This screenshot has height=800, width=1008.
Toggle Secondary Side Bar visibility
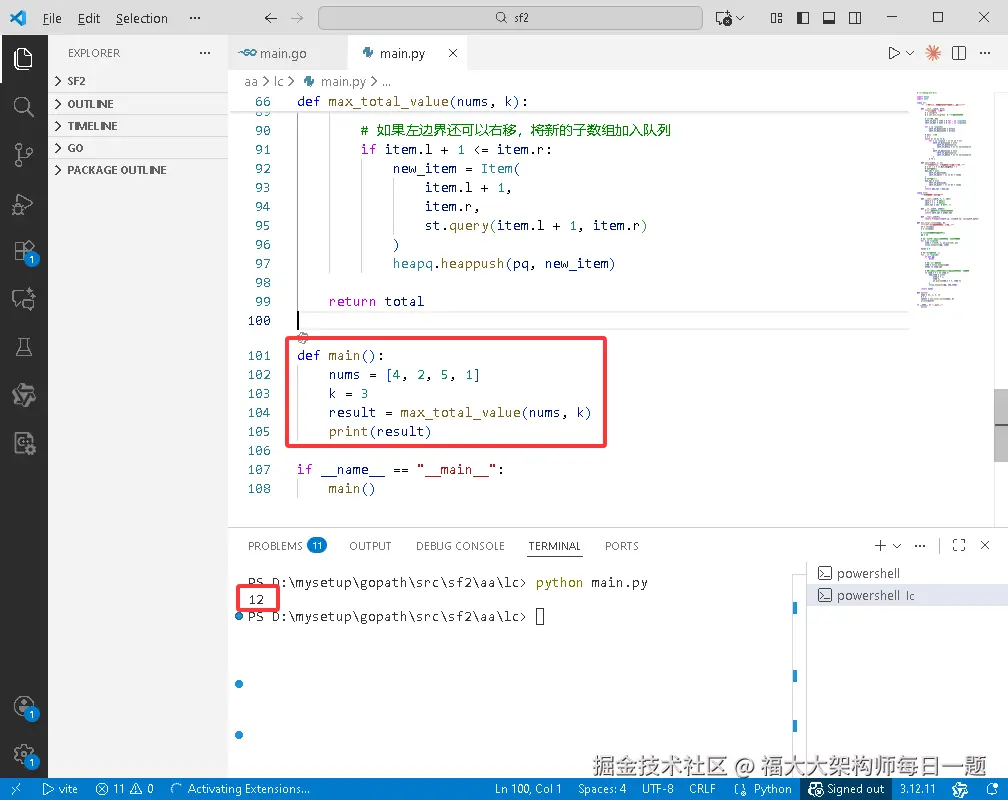pos(855,18)
